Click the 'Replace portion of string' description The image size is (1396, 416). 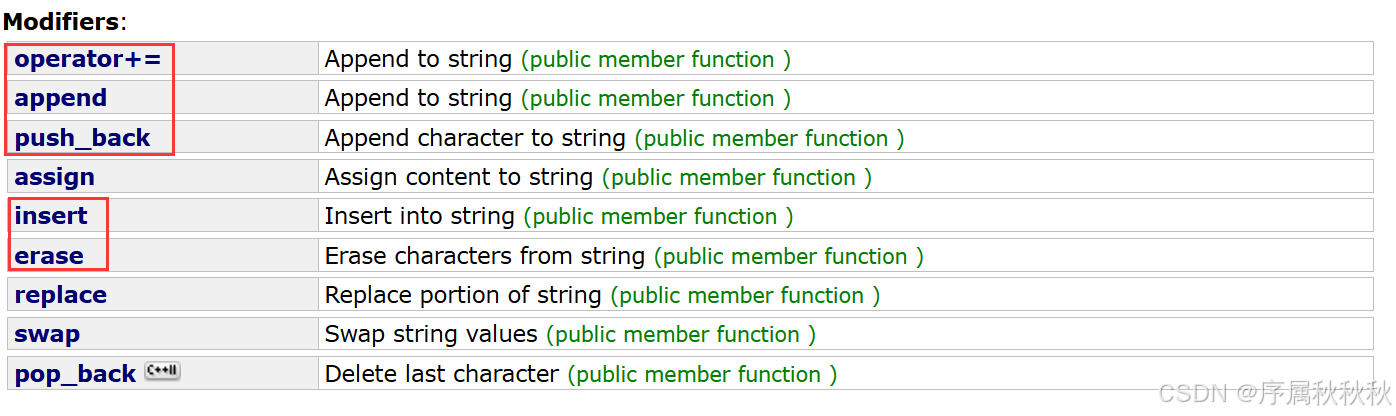(x=463, y=295)
